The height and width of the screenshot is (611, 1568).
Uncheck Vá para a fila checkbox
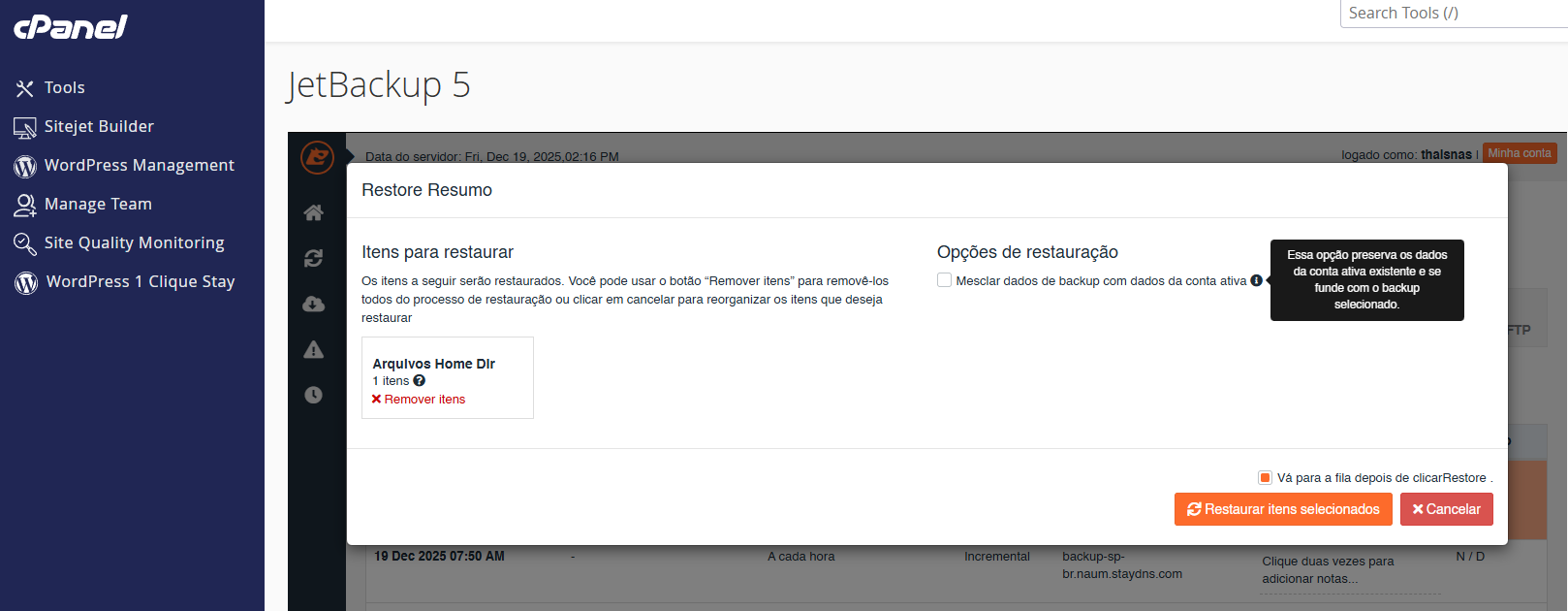point(1265,477)
